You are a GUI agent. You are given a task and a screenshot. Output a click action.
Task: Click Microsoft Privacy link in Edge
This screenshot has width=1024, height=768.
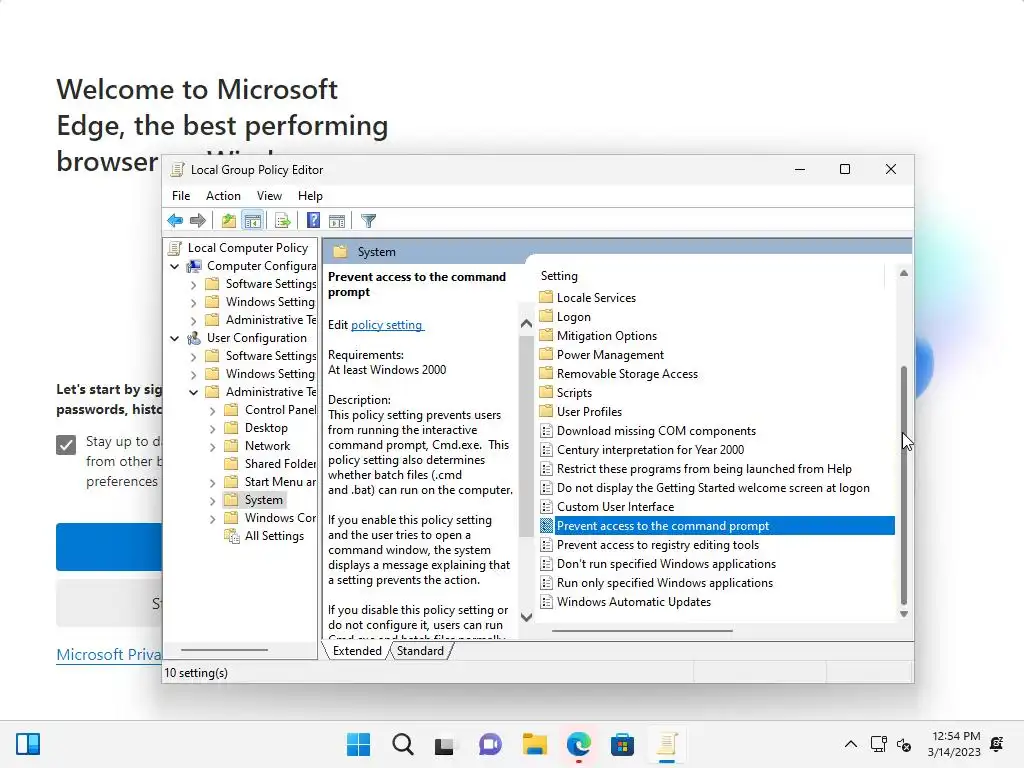(108, 654)
